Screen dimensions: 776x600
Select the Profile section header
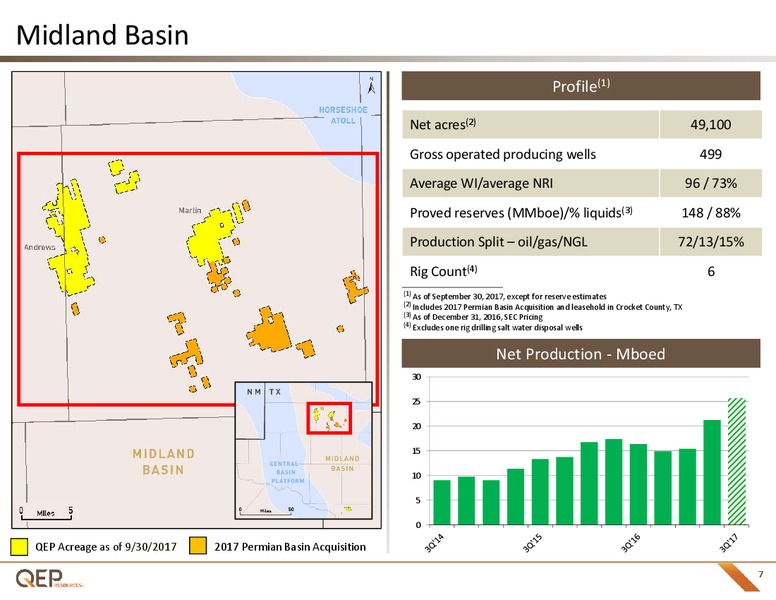pos(581,86)
